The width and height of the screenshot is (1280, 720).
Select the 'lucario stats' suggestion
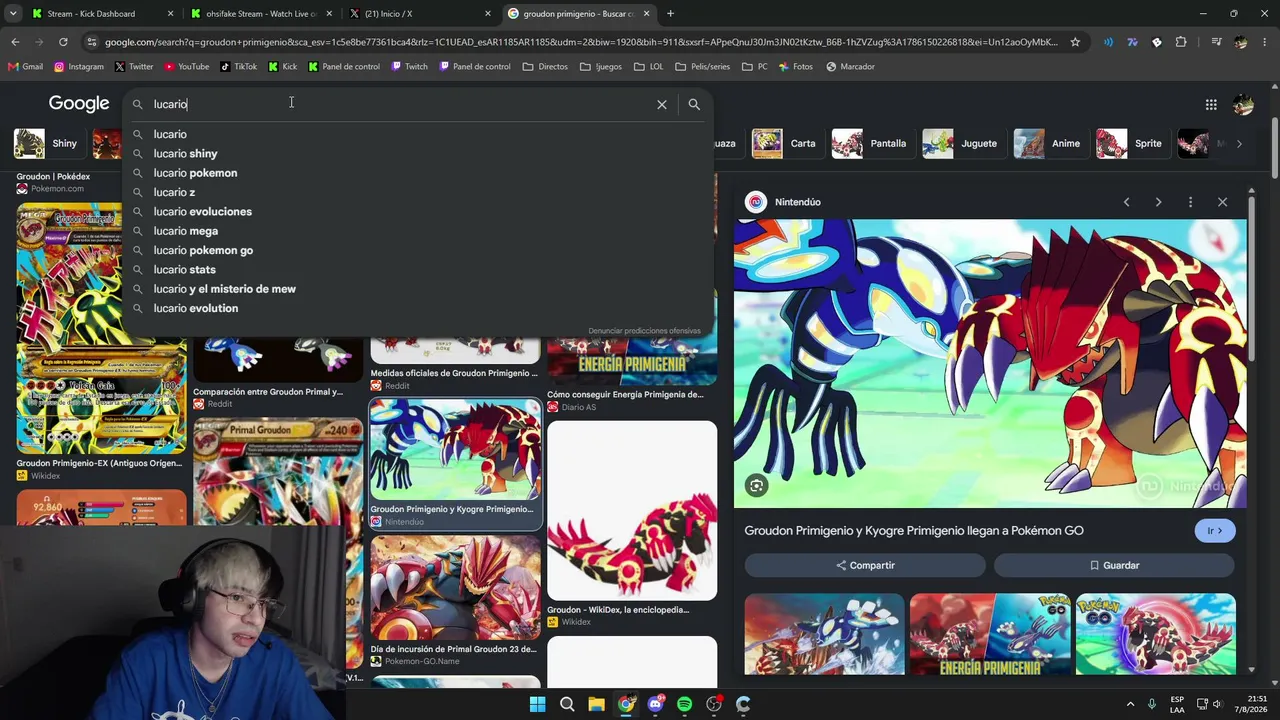(x=420, y=270)
